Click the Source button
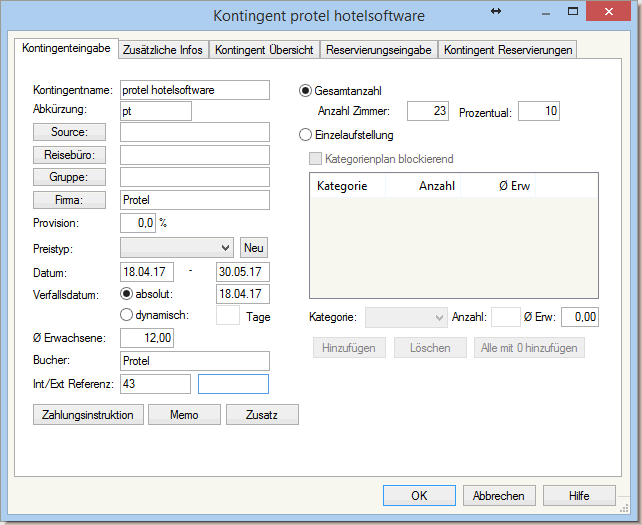642x525 pixels. pyautogui.click(x=69, y=132)
